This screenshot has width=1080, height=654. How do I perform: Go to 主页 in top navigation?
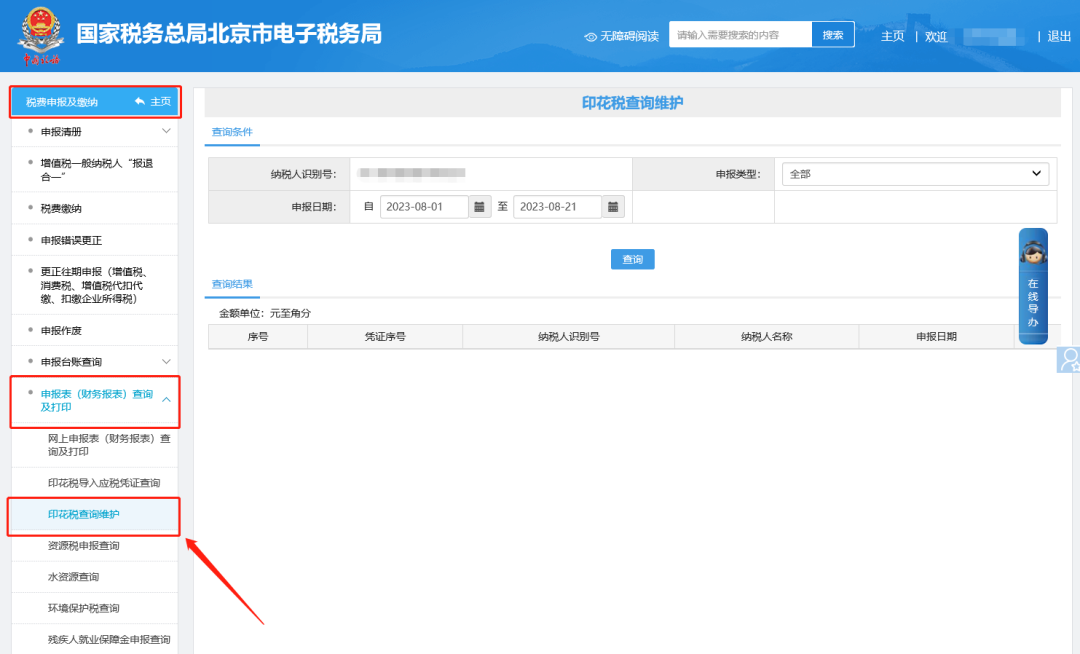point(892,36)
